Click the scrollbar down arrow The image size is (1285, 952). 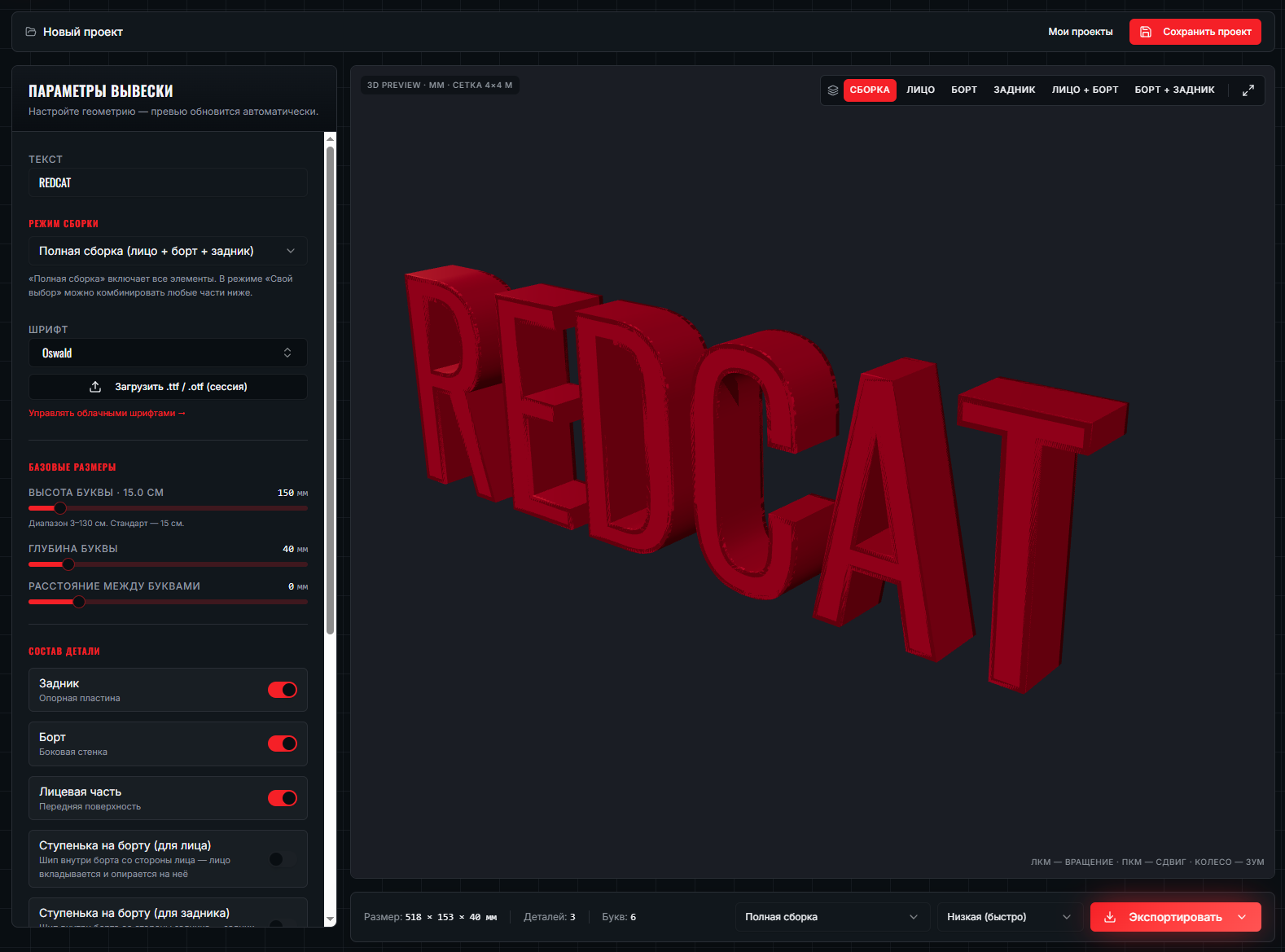pyautogui.click(x=330, y=919)
